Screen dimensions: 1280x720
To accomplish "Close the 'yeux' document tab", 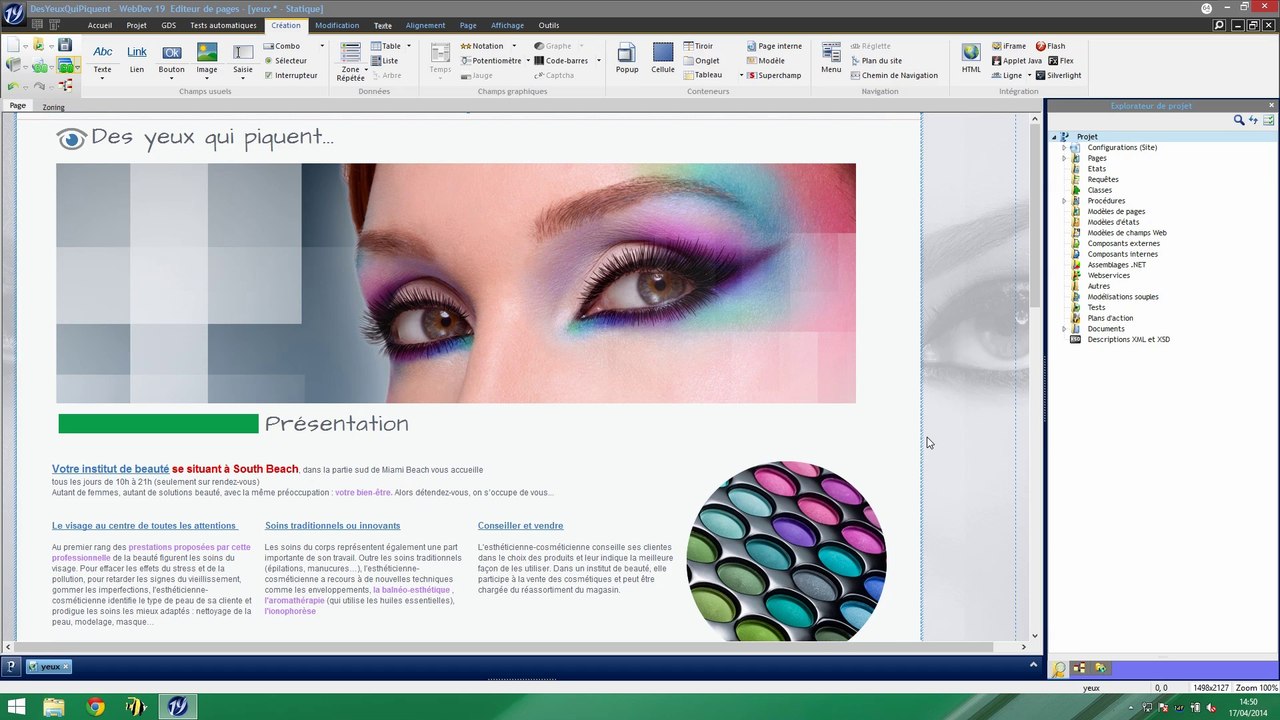I will pos(66,667).
